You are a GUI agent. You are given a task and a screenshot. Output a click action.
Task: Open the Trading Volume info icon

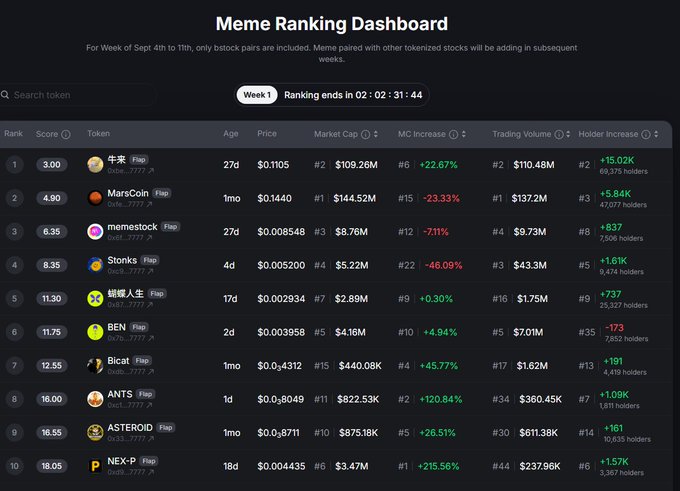559,134
